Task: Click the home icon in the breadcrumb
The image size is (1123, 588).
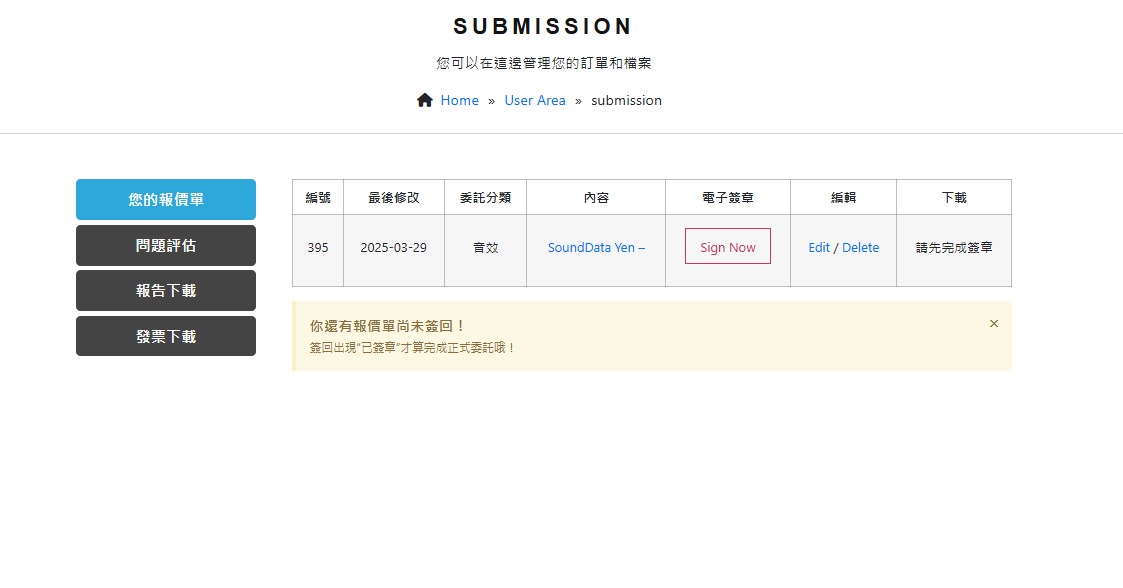Action: click(x=425, y=100)
